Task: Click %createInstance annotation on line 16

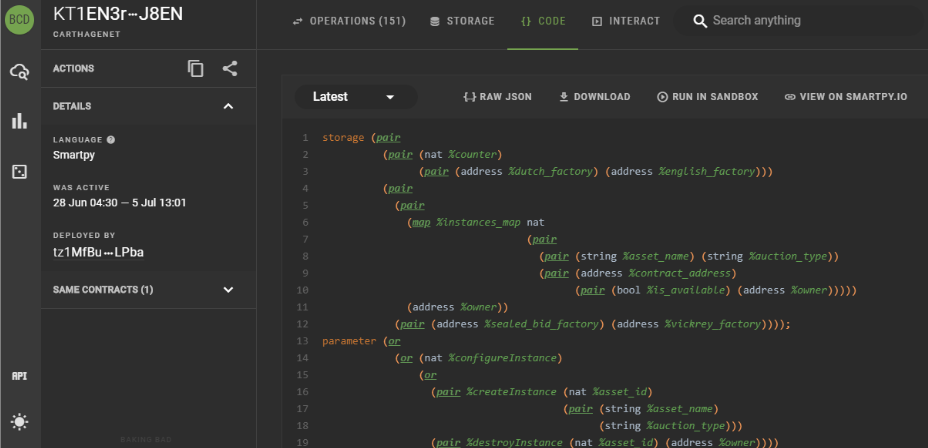Action: [511, 392]
